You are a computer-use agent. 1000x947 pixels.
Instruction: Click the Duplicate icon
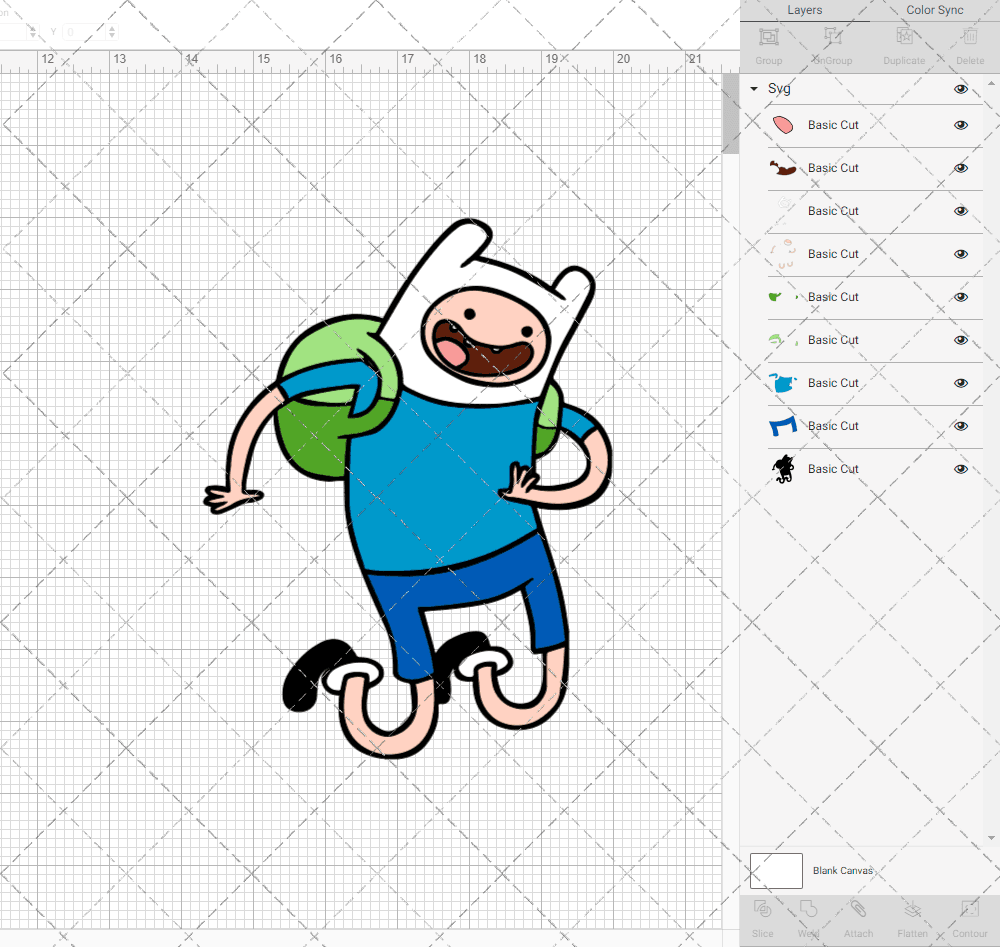[904, 37]
